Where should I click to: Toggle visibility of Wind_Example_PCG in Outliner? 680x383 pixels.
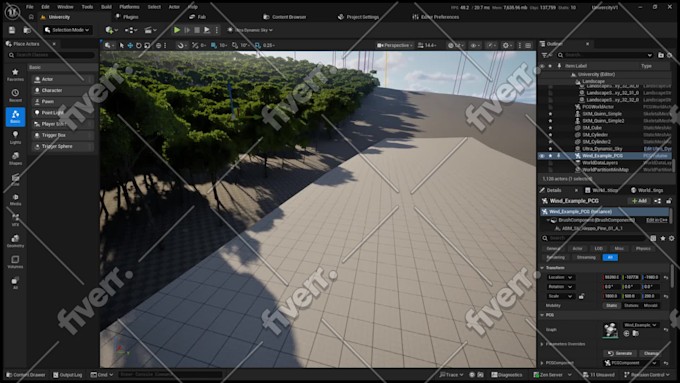click(542, 155)
